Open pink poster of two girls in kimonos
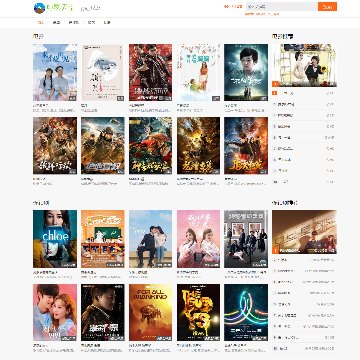Screen dimensions: 360x360 click(x=199, y=239)
